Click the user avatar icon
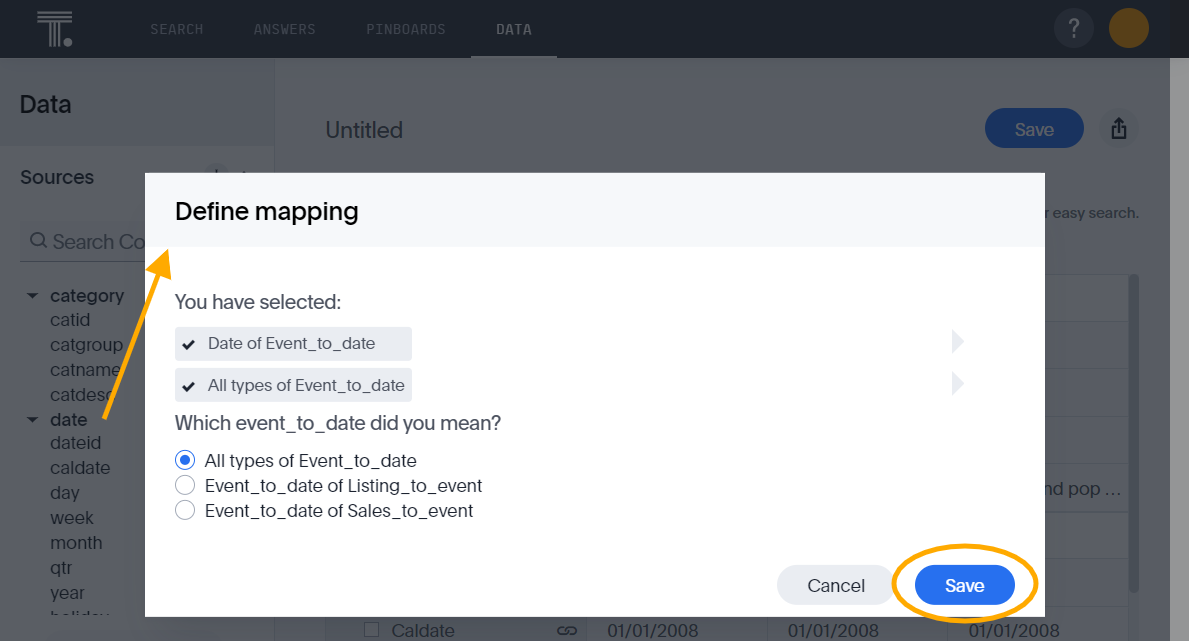The width and height of the screenshot is (1189, 641). click(1128, 28)
